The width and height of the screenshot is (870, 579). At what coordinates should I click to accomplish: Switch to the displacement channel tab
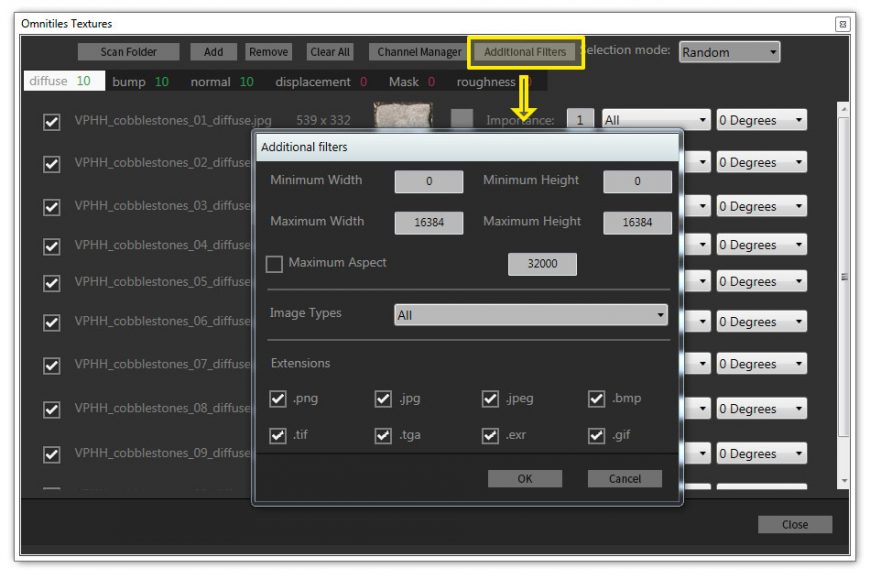(320, 82)
